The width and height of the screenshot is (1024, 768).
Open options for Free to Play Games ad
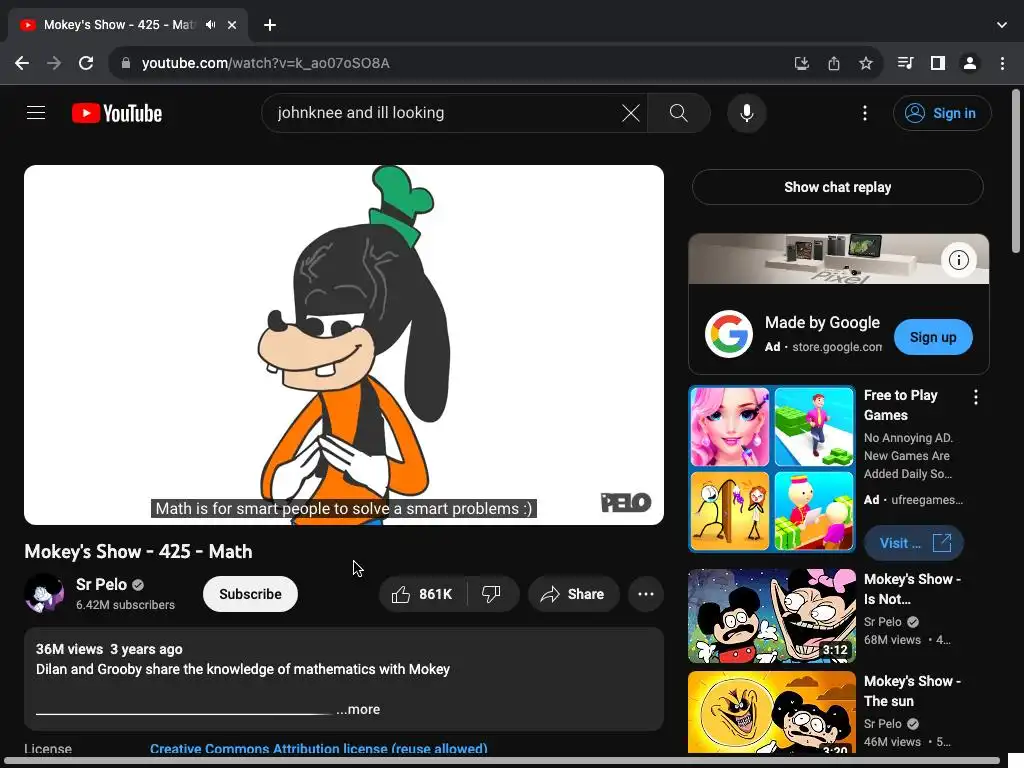click(x=975, y=397)
